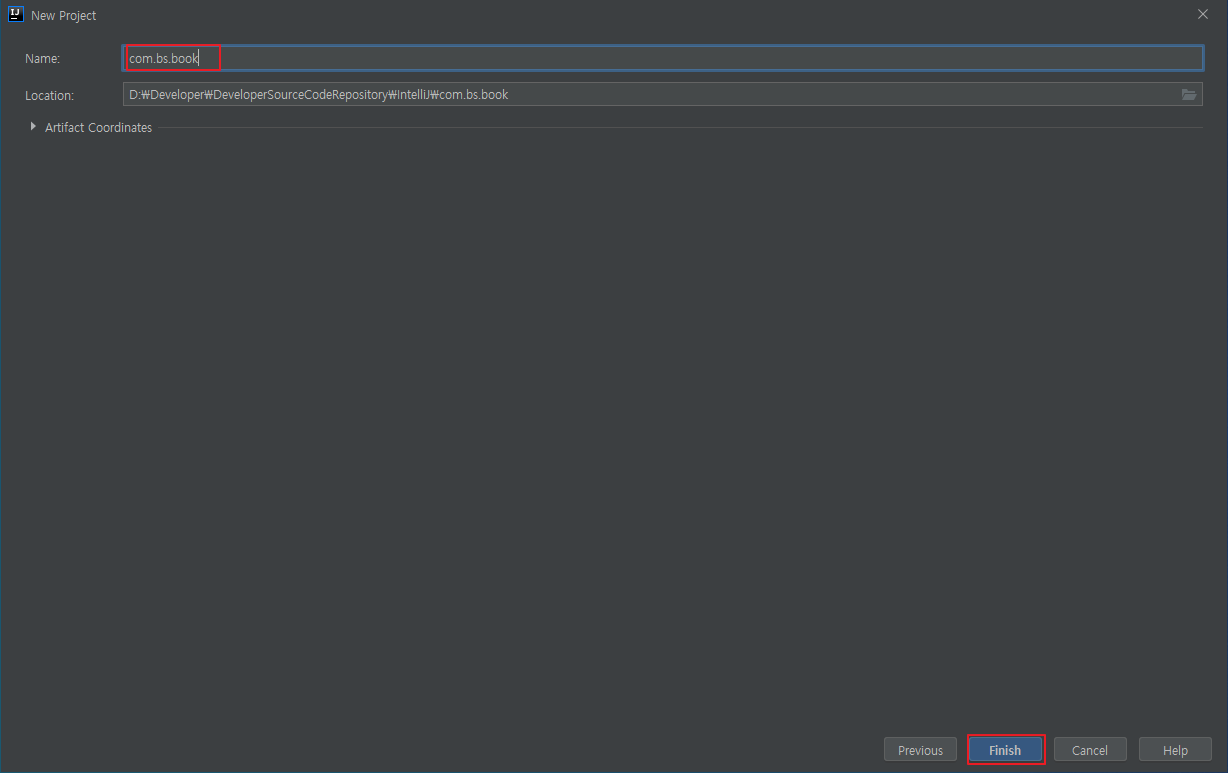The width and height of the screenshot is (1228, 773).
Task: Open Help for the New Project dialog
Action: point(1175,750)
